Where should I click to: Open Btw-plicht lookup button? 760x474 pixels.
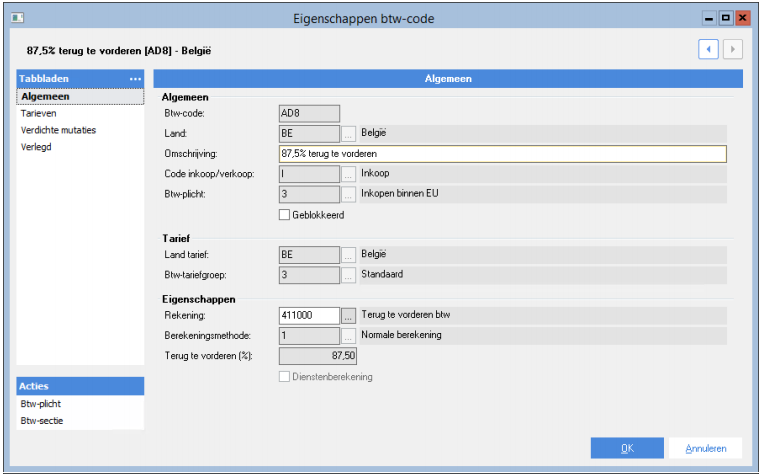[348, 194]
